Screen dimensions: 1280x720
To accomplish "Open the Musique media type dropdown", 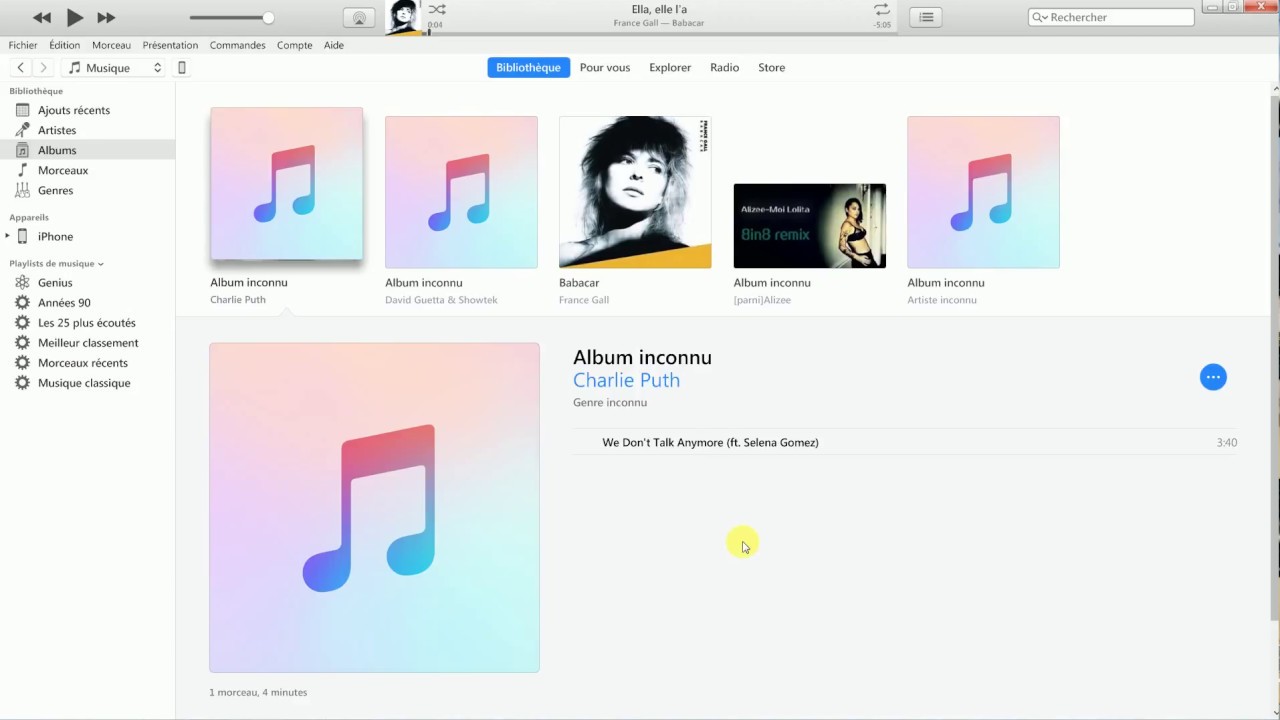I will [x=115, y=68].
